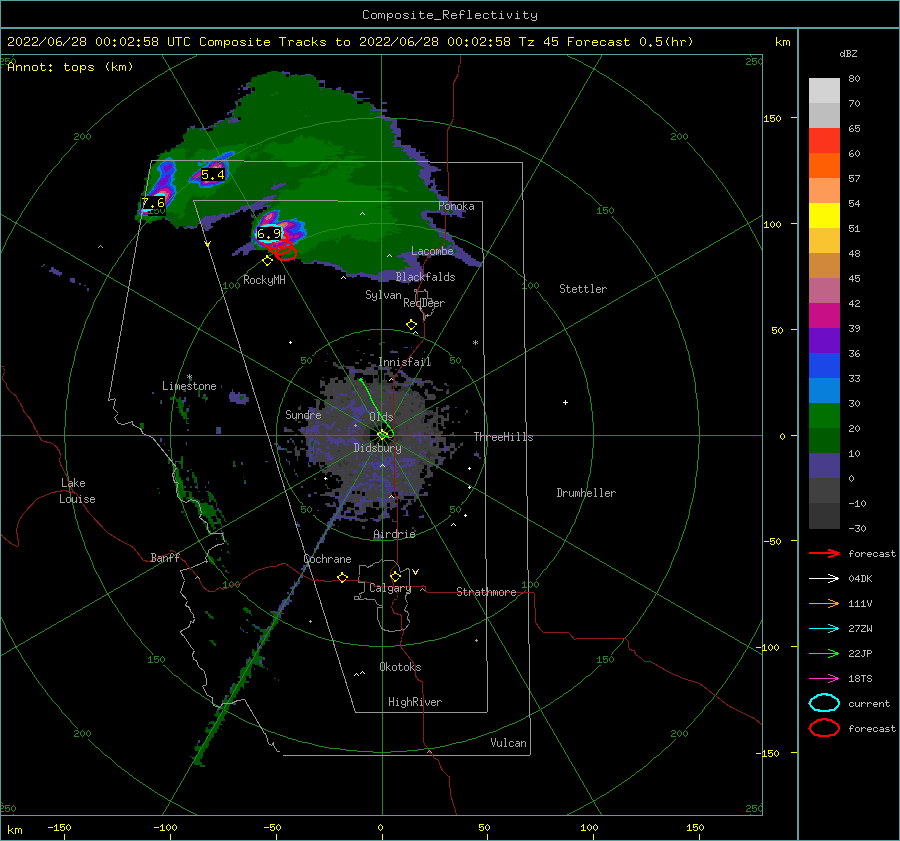Click the Sundre town label
The height and width of the screenshot is (841, 900).
pos(303,414)
